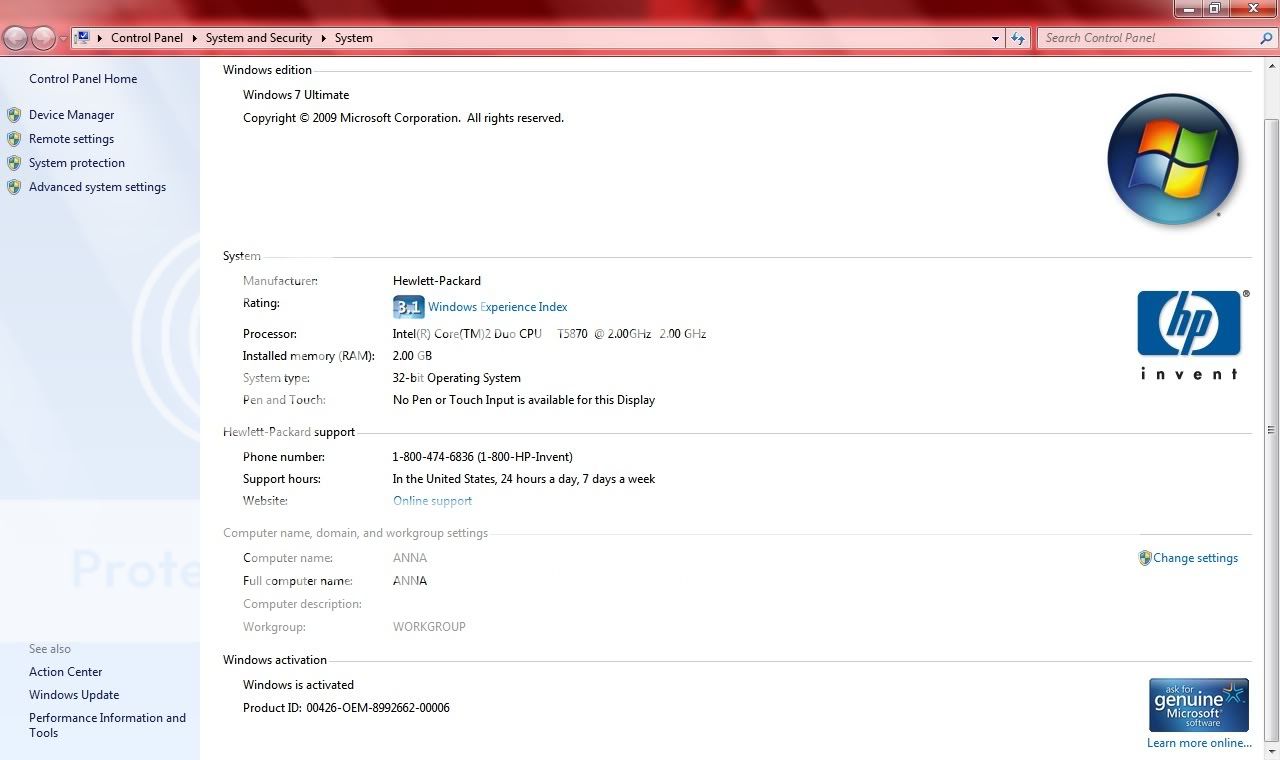
Task: Open Advanced system settings link
Action: pyautogui.click(x=97, y=187)
